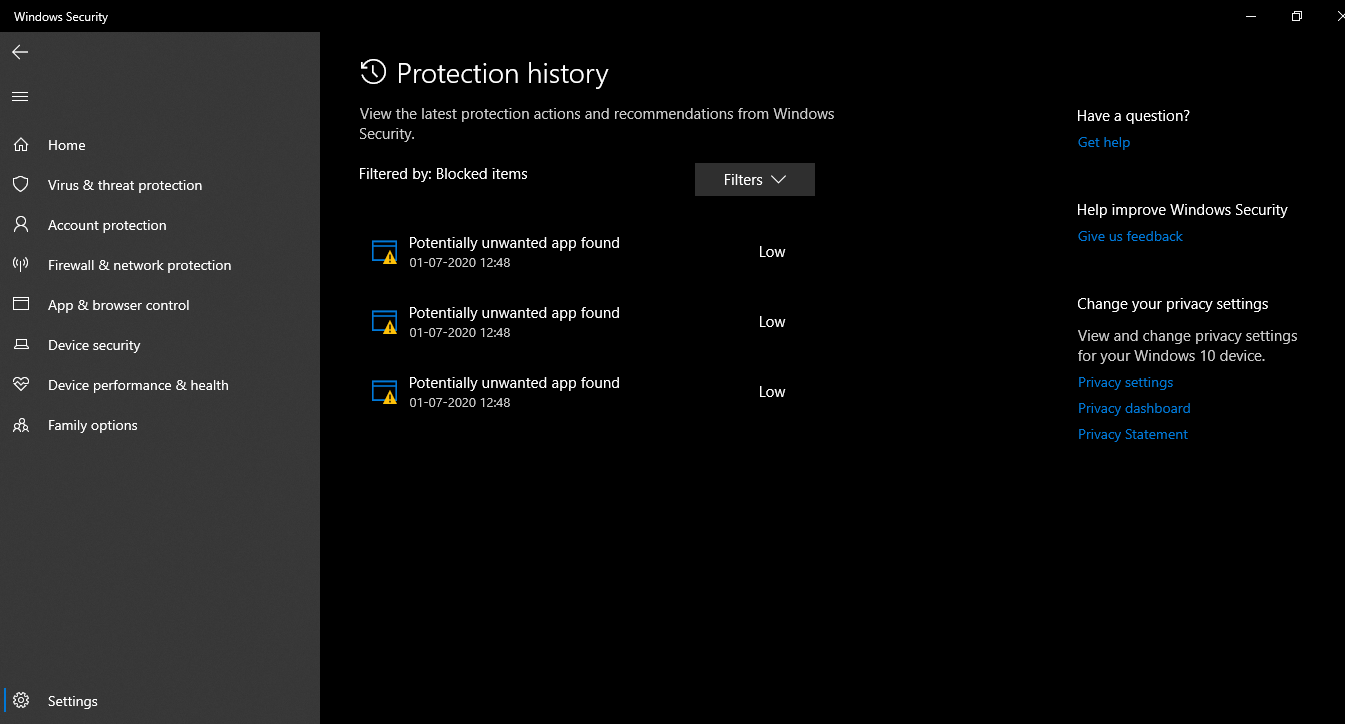Click the Device security laptop icon
The width and height of the screenshot is (1345, 724).
pyautogui.click(x=20, y=345)
